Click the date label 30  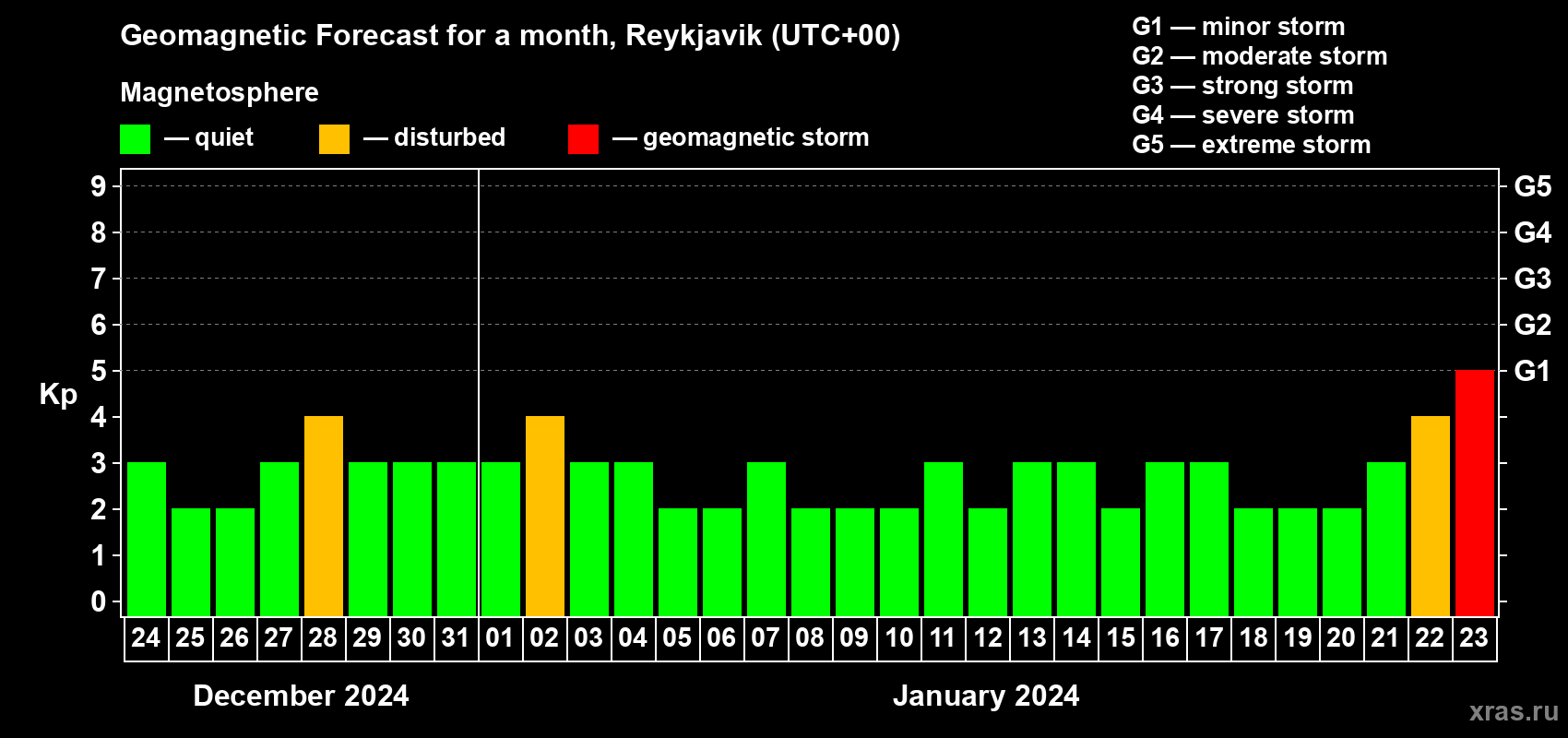coord(411,638)
